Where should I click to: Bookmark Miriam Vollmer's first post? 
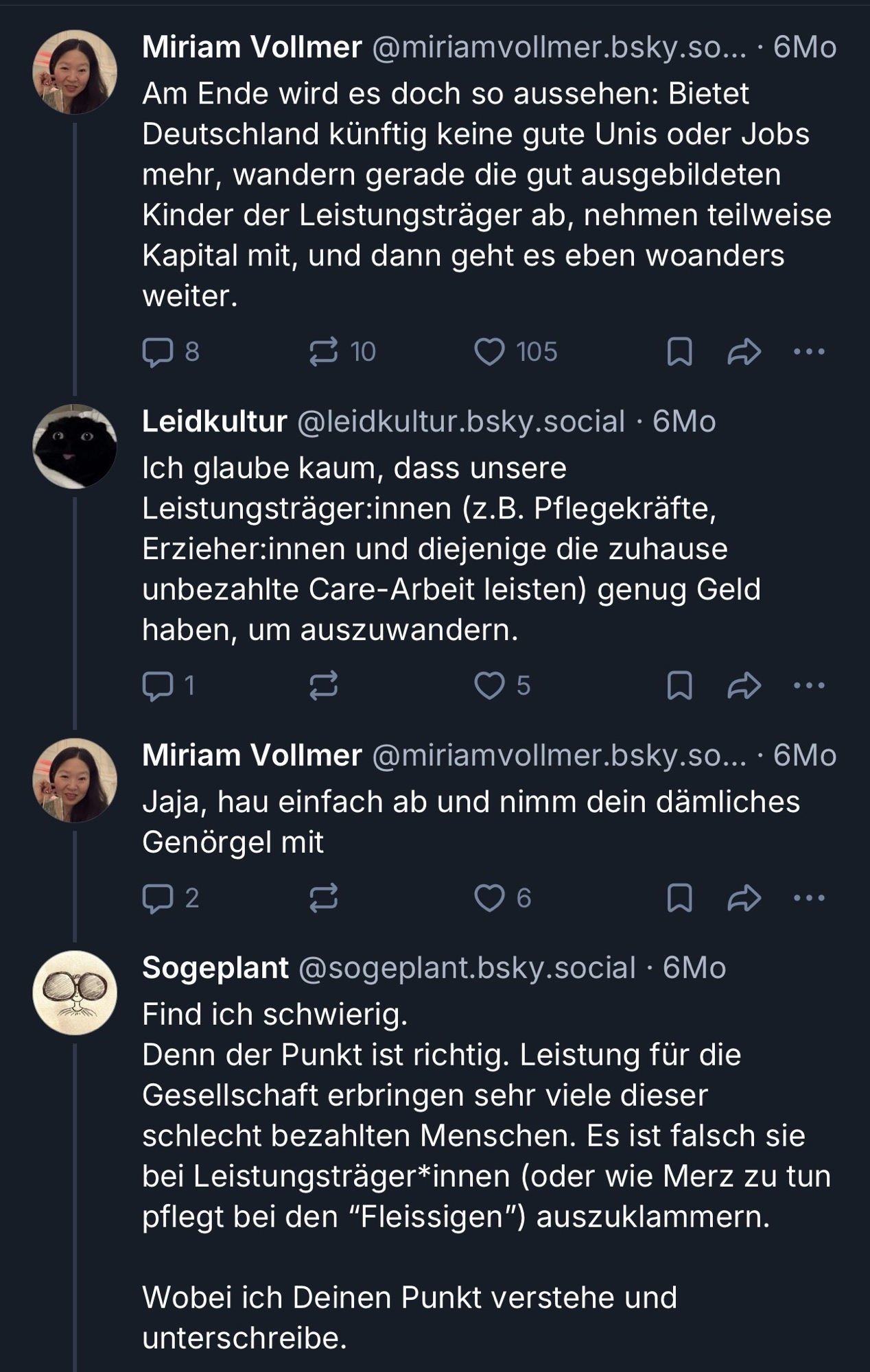679,352
